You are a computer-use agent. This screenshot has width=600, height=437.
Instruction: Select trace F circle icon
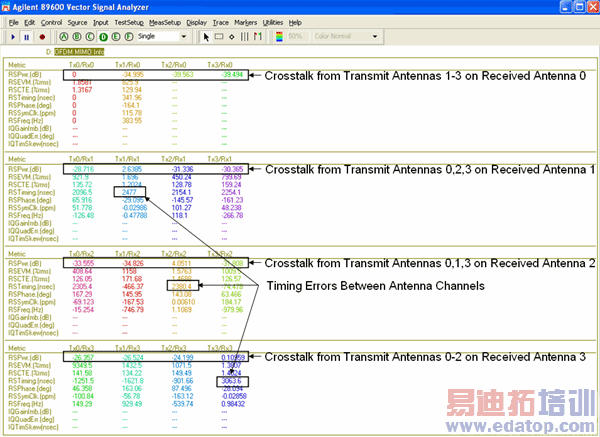pyautogui.click(x=129, y=37)
